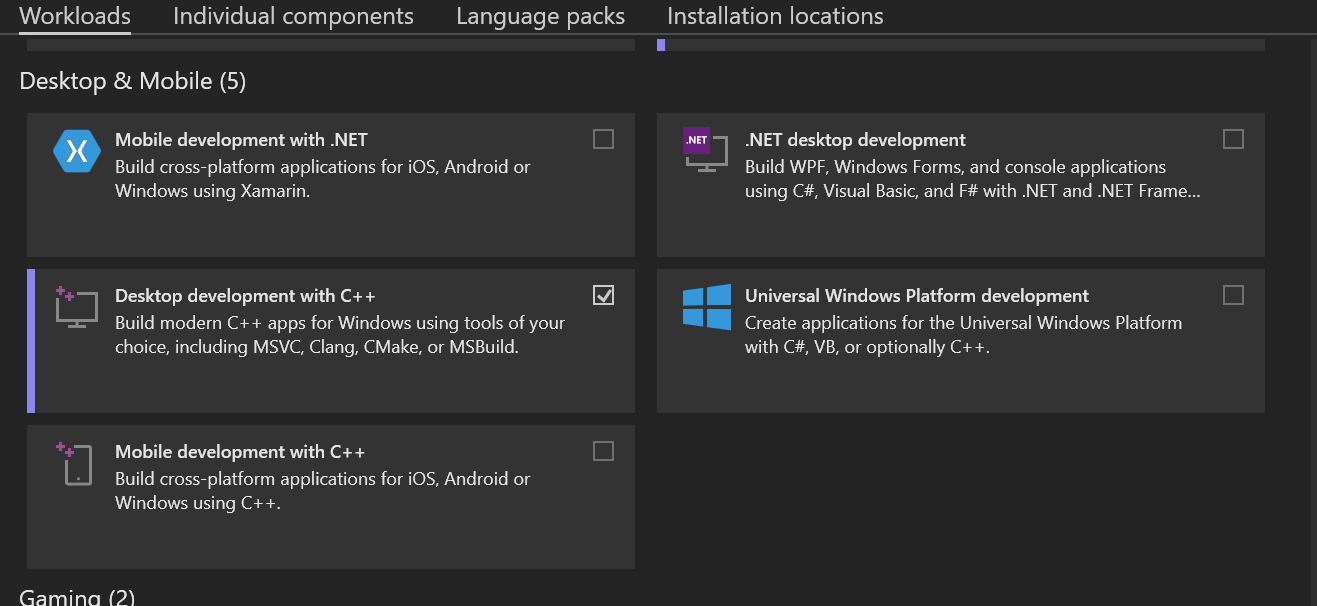Click the Desktop development with C++ title
This screenshot has width=1317, height=606.
[x=245, y=296]
